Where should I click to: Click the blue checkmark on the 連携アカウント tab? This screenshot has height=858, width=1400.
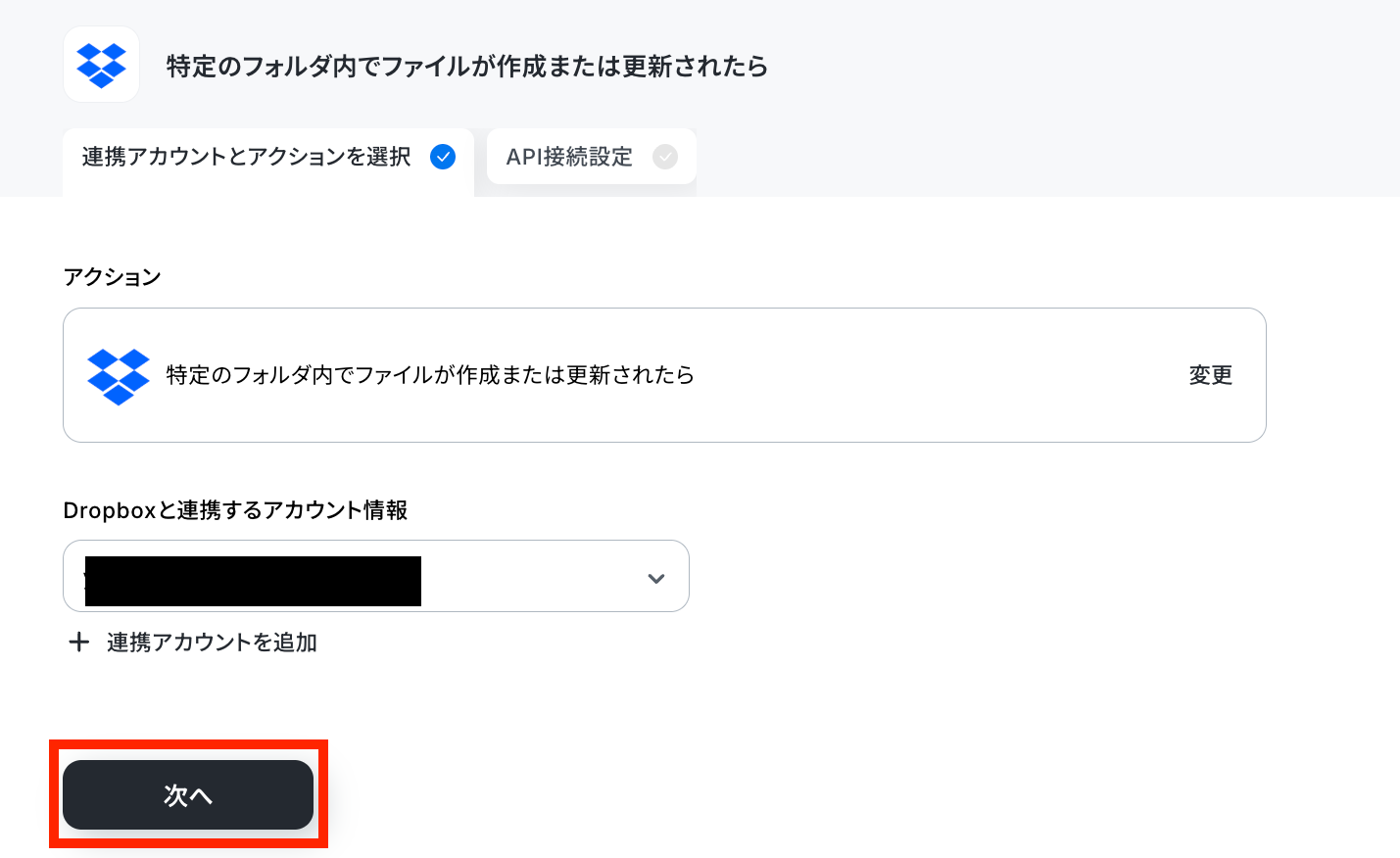(x=443, y=157)
